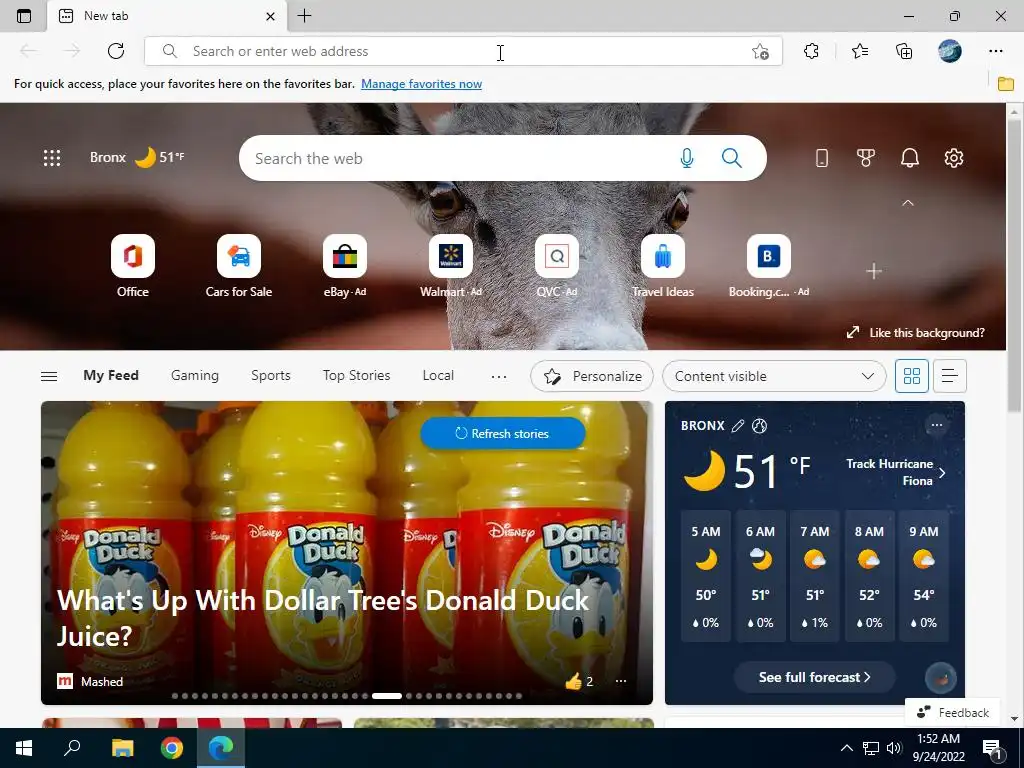The width and height of the screenshot is (1024, 768).
Task: Add a new quick link site
Action: click(x=874, y=271)
